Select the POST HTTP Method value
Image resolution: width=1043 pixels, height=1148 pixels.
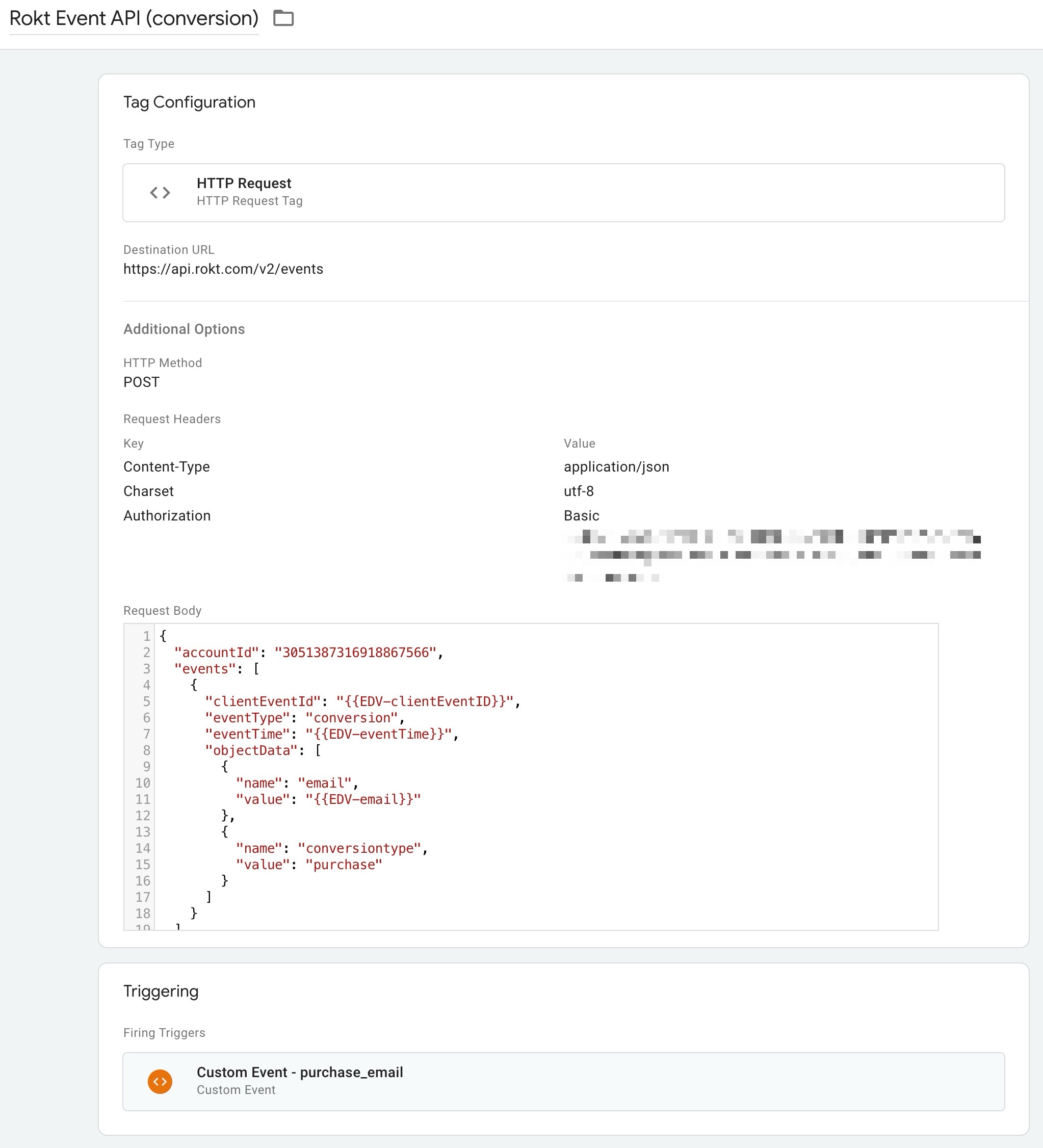(141, 382)
